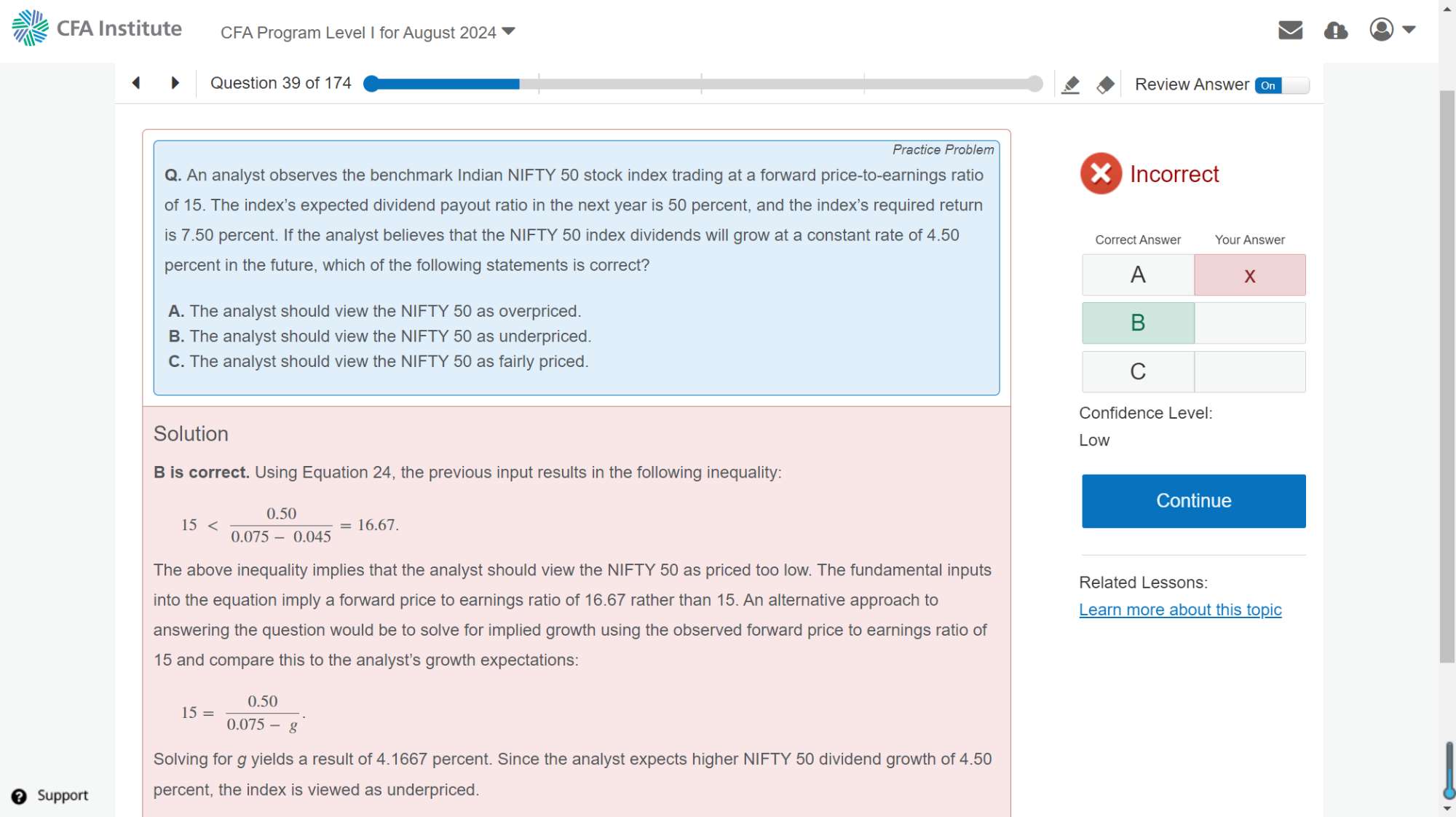Open the mail envelope icon

pyautogui.click(x=1290, y=30)
